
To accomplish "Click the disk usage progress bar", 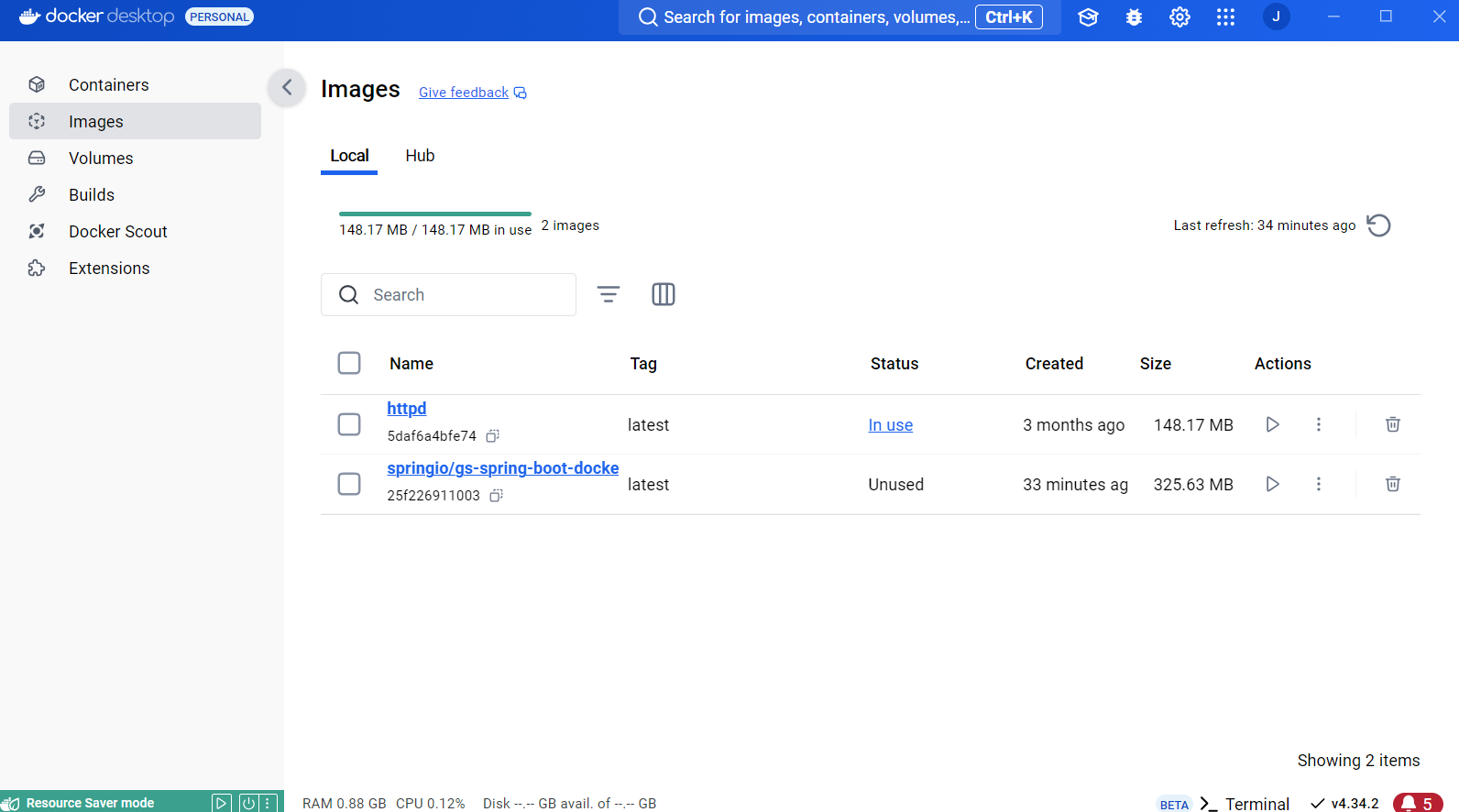I will point(435,214).
